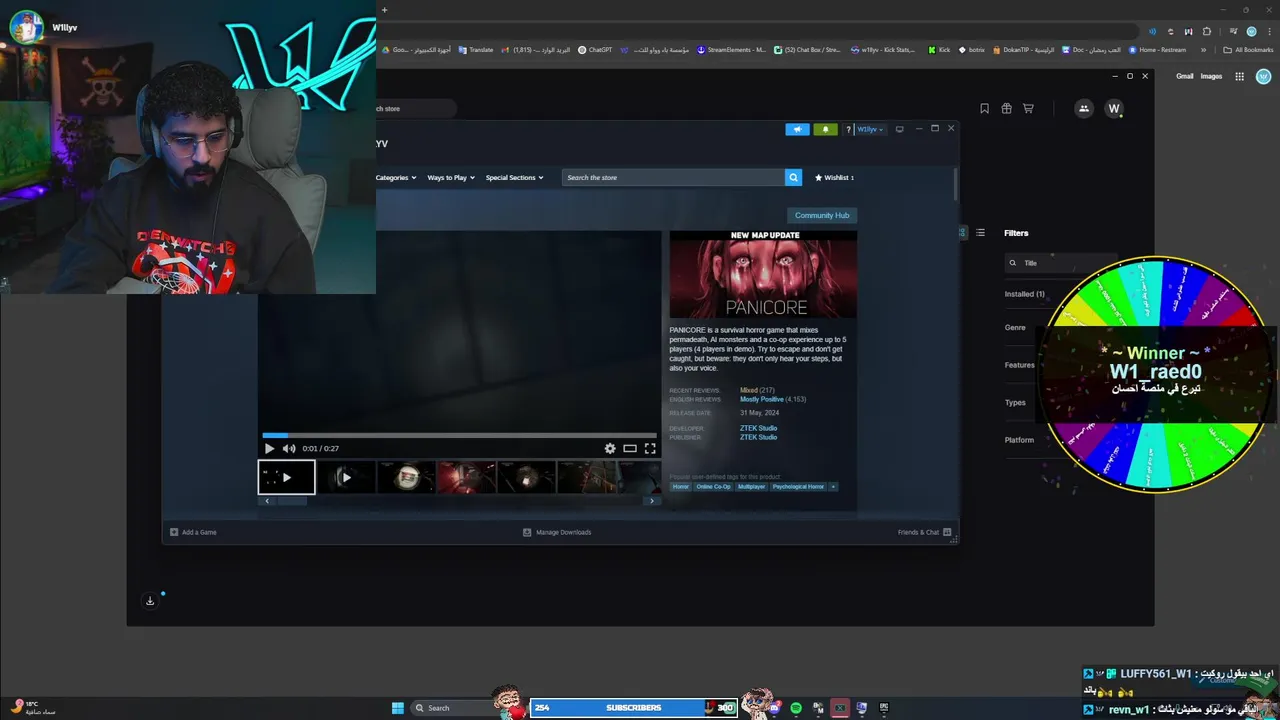Open Steam notifications bell
1280x720 pixels.
[x=825, y=129]
